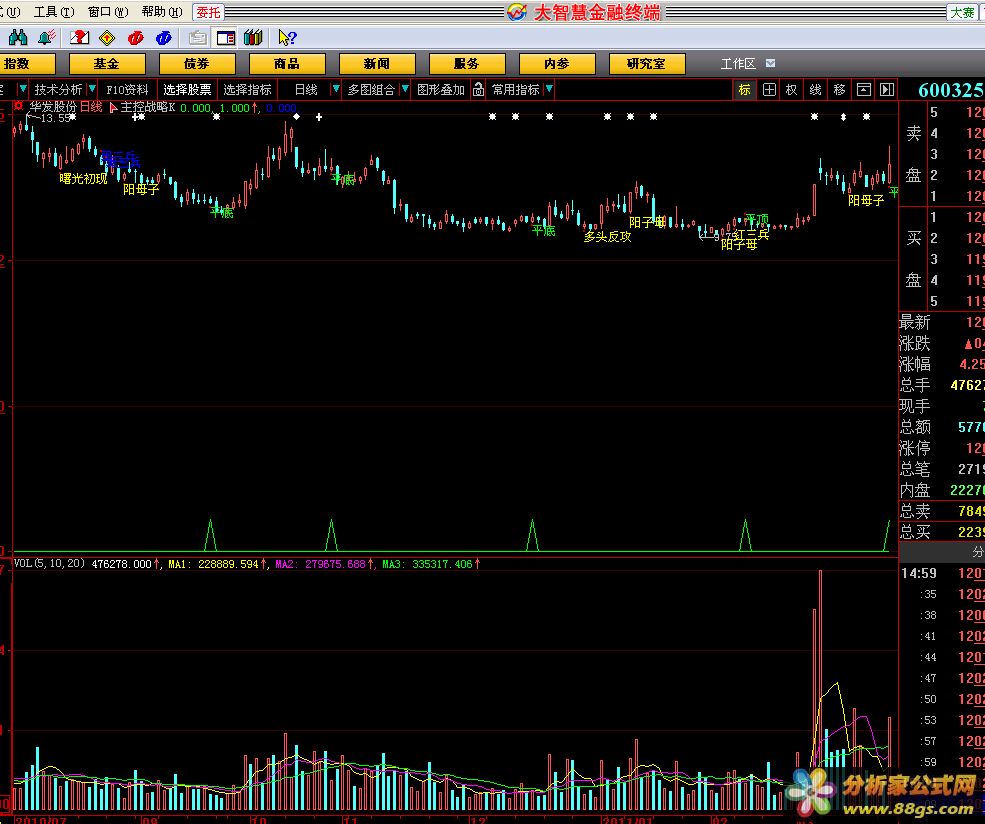Click the yellow diamond up-arrow icon
The width and height of the screenshot is (985, 824).
tap(107, 38)
